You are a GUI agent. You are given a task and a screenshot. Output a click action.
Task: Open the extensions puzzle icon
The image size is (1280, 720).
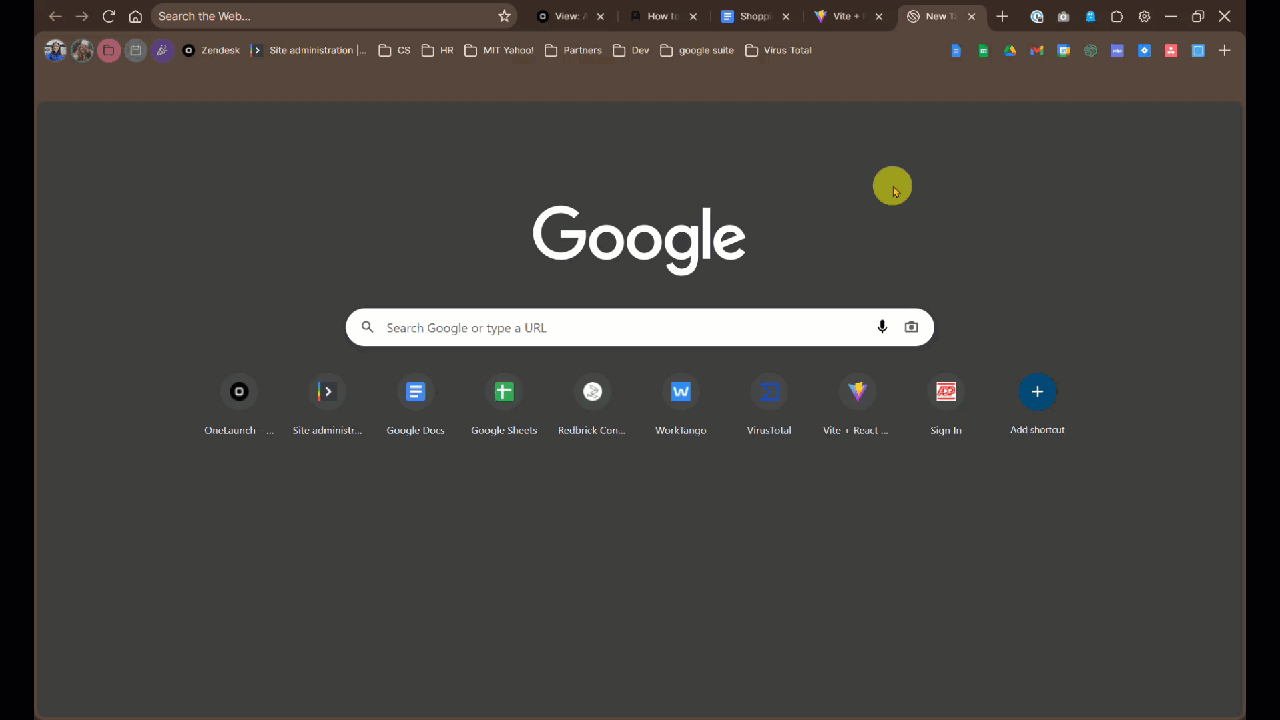pos(1118,16)
